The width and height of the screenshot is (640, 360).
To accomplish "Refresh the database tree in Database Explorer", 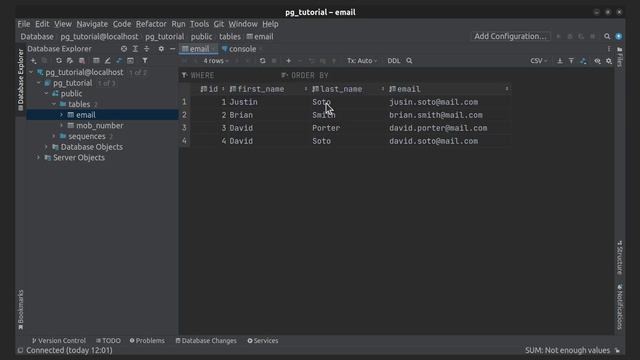I will pyautogui.click(x=59, y=61).
